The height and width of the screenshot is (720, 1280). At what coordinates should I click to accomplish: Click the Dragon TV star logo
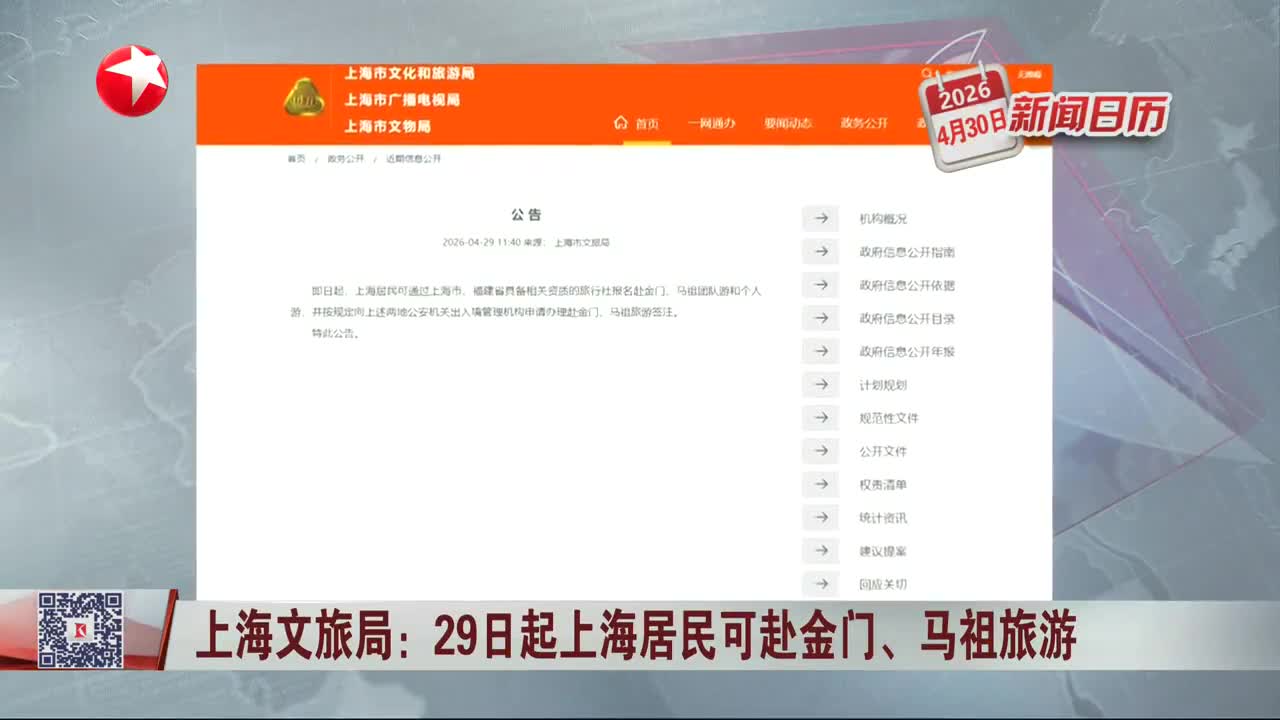[x=132, y=81]
